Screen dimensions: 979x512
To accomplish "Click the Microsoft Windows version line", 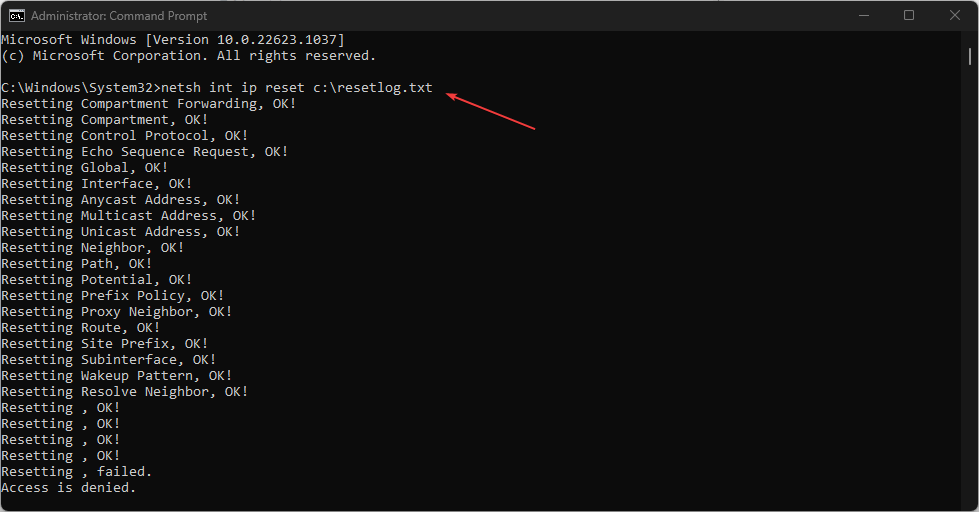I will tap(172, 40).
